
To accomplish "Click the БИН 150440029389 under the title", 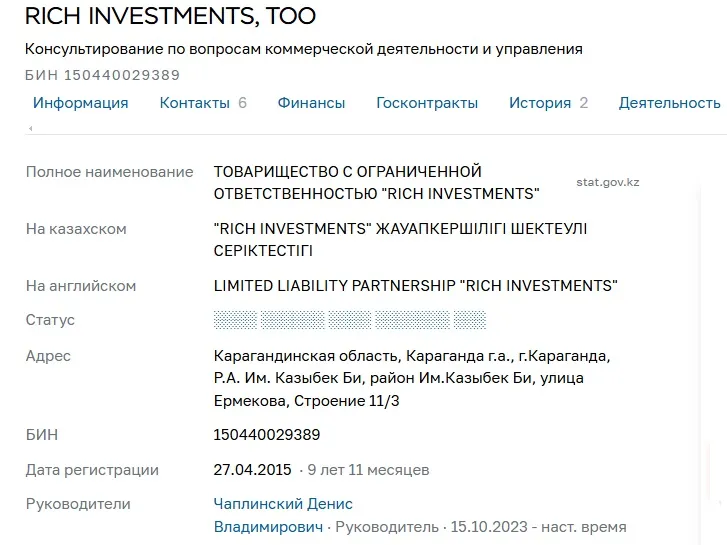I will click(102, 75).
